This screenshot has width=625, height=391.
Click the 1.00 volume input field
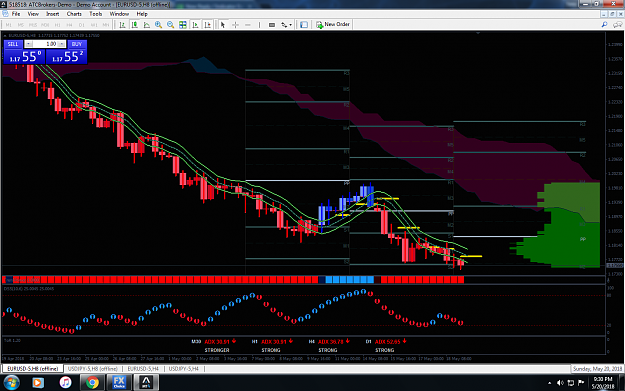click(x=45, y=44)
